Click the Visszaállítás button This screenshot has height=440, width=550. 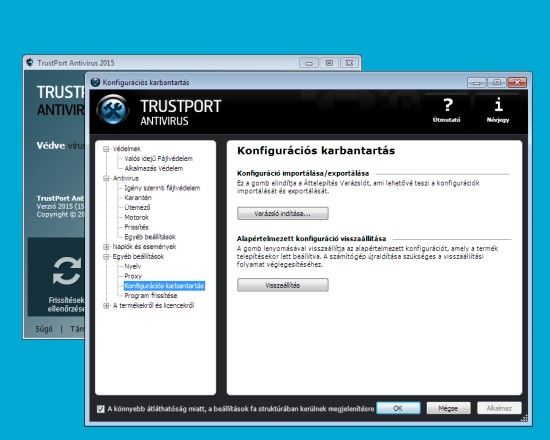click(x=283, y=285)
